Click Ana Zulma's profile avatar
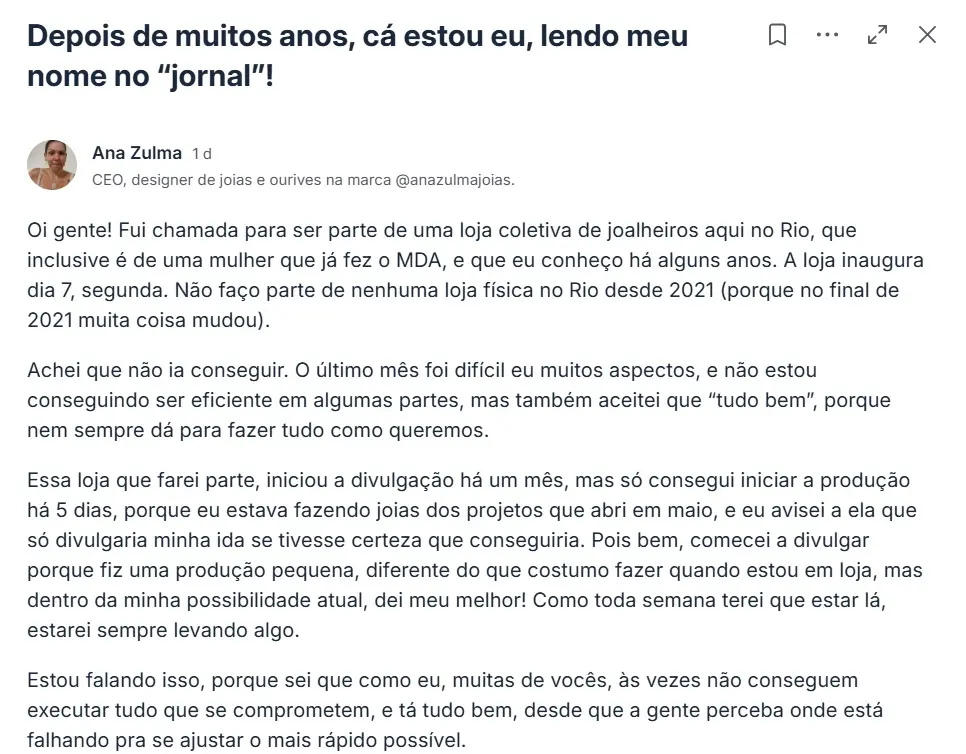966x754 pixels. [x=52, y=164]
